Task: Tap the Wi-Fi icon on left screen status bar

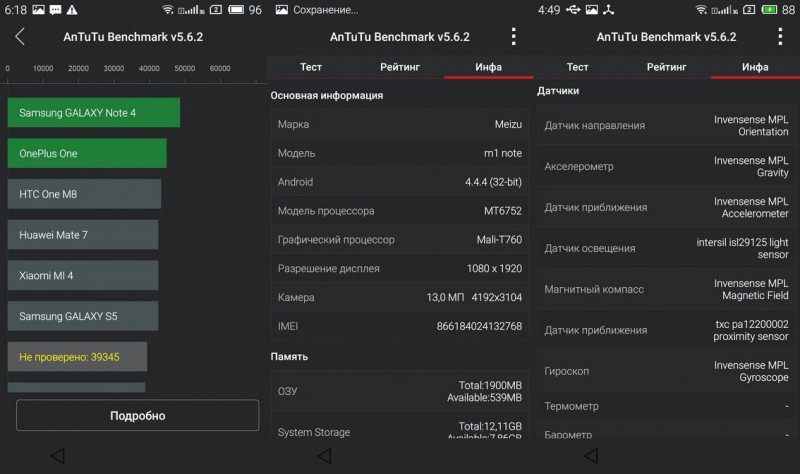Action: pos(167,10)
